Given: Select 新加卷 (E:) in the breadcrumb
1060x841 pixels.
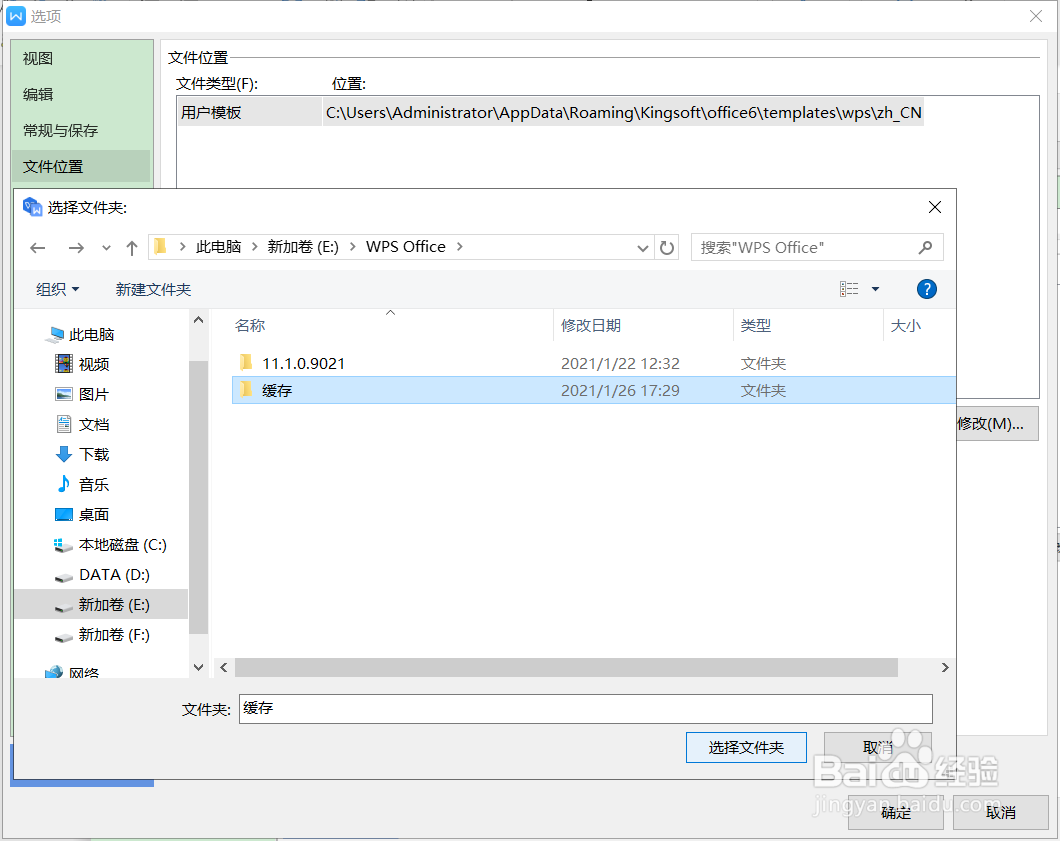Looking at the screenshot, I should tap(303, 247).
